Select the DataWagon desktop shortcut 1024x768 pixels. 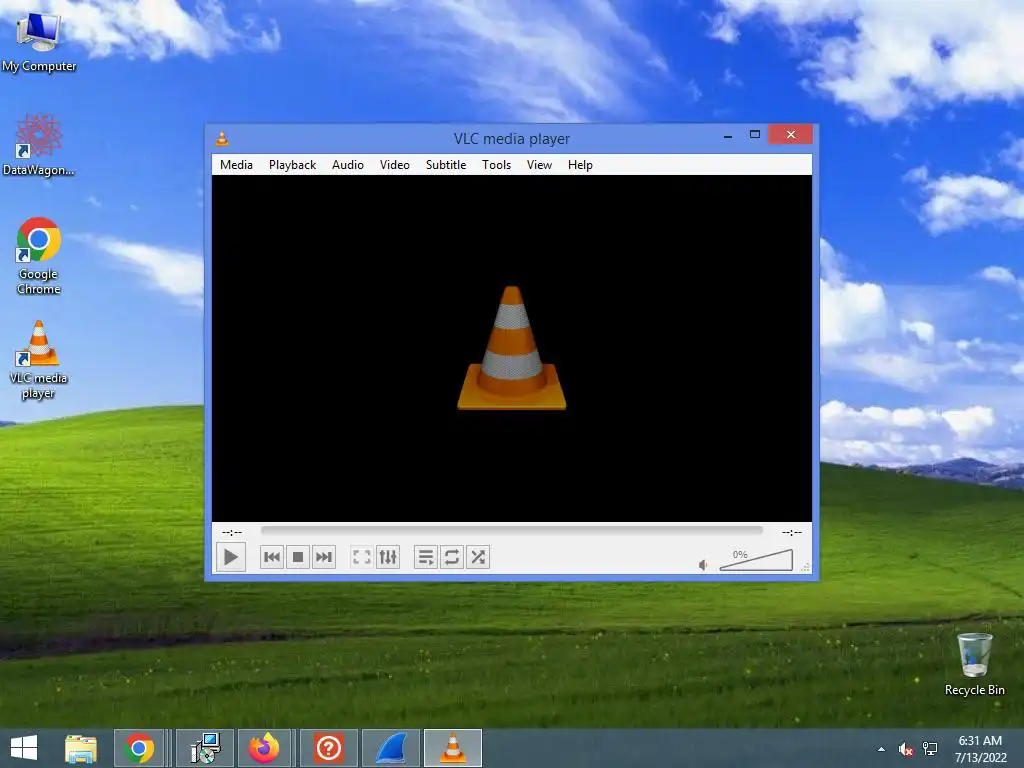(x=39, y=145)
